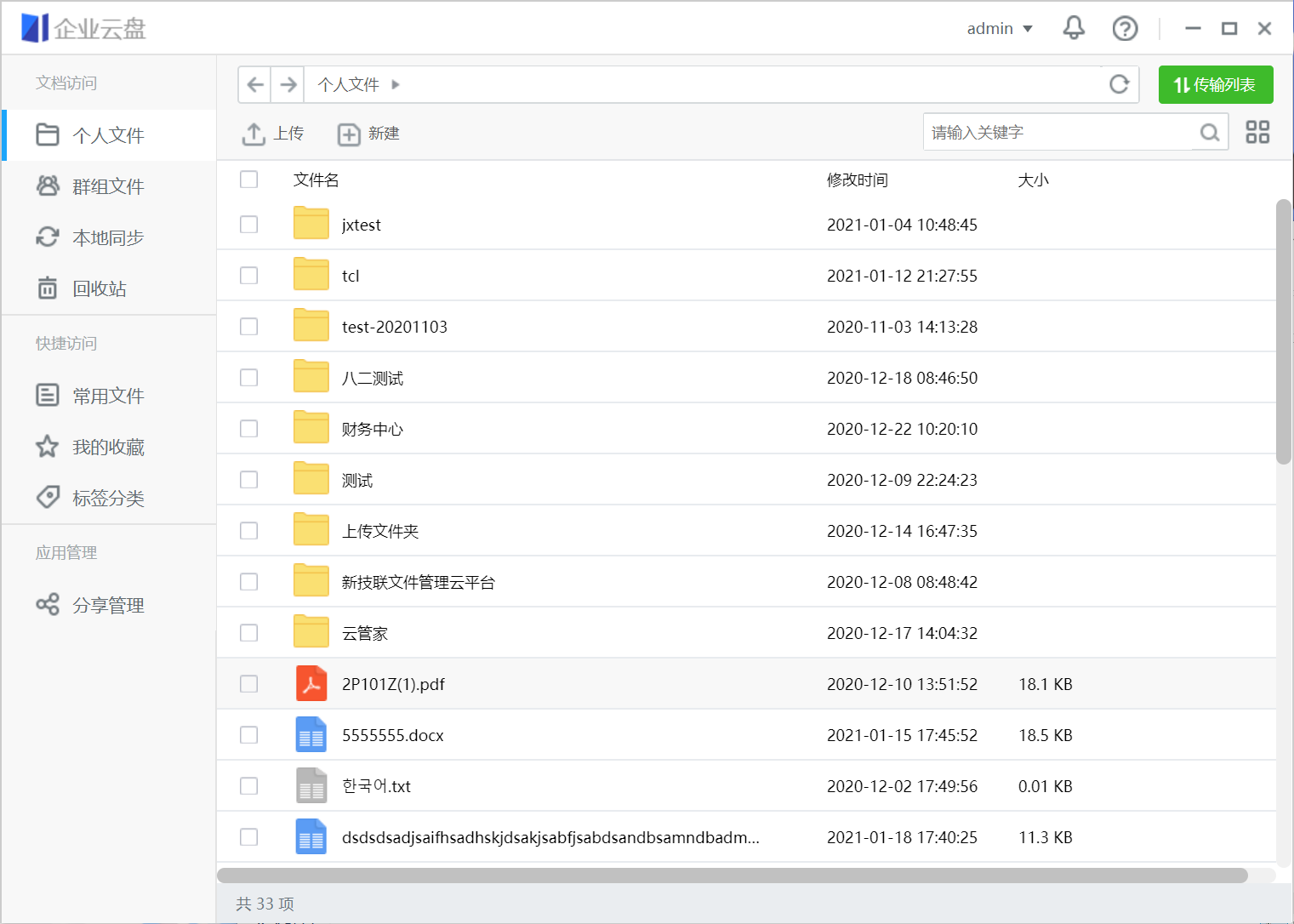Click the 财务中心 folder icon
The width and height of the screenshot is (1294, 924).
[311, 427]
